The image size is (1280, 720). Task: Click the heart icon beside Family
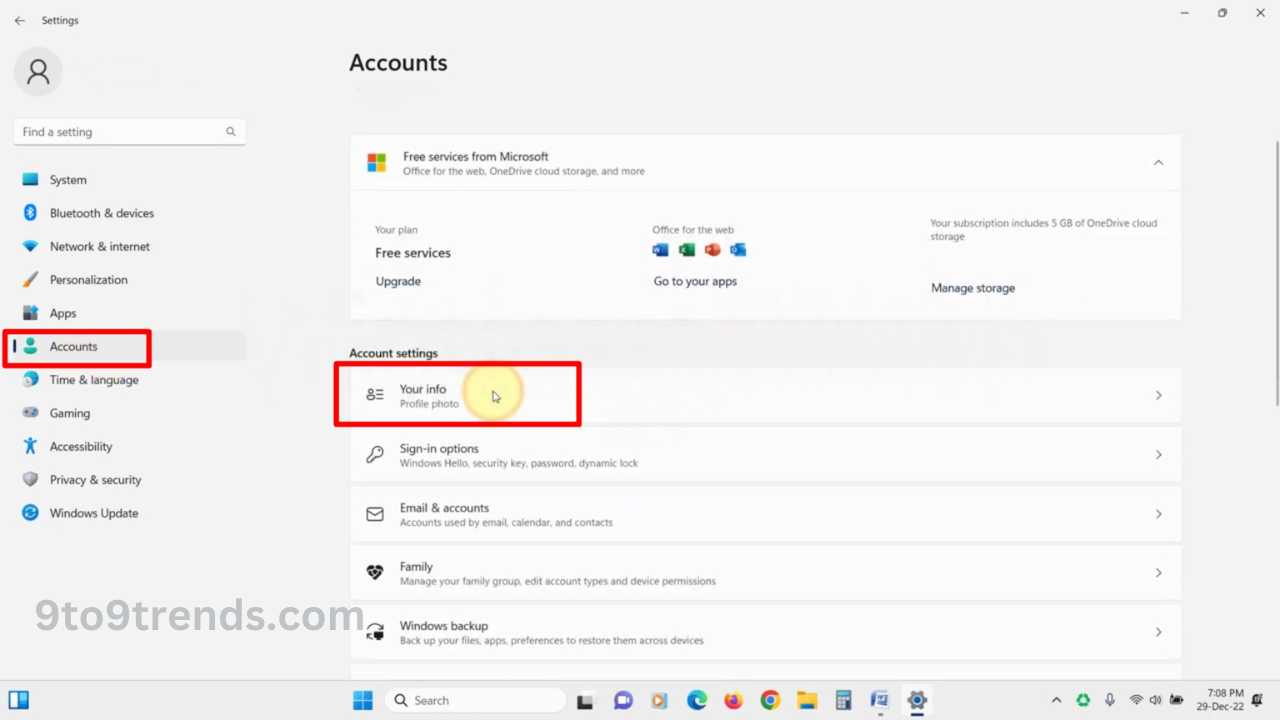coord(375,573)
